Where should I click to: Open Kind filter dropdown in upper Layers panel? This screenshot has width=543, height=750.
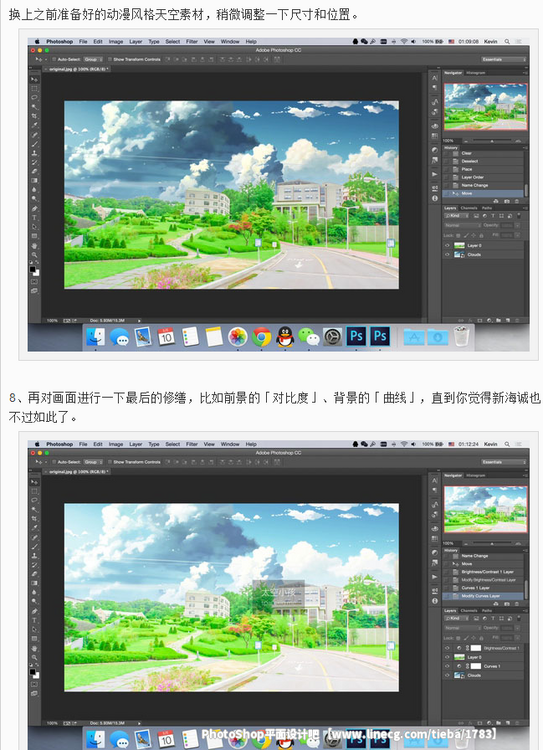pyautogui.click(x=457, y=216)
